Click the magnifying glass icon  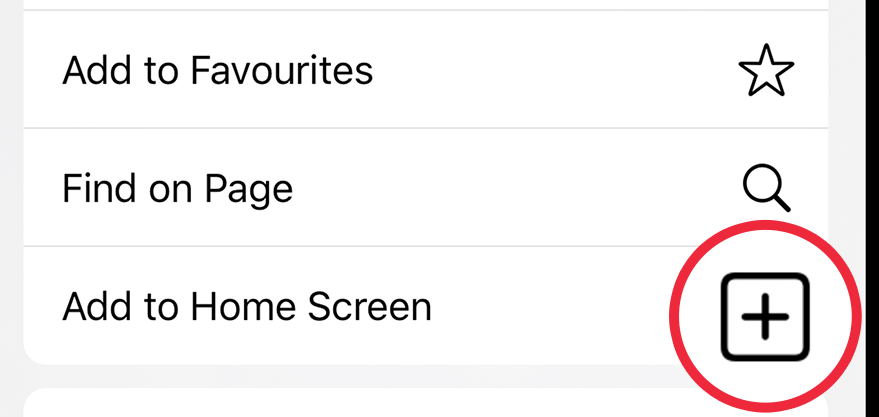[767, 188]
